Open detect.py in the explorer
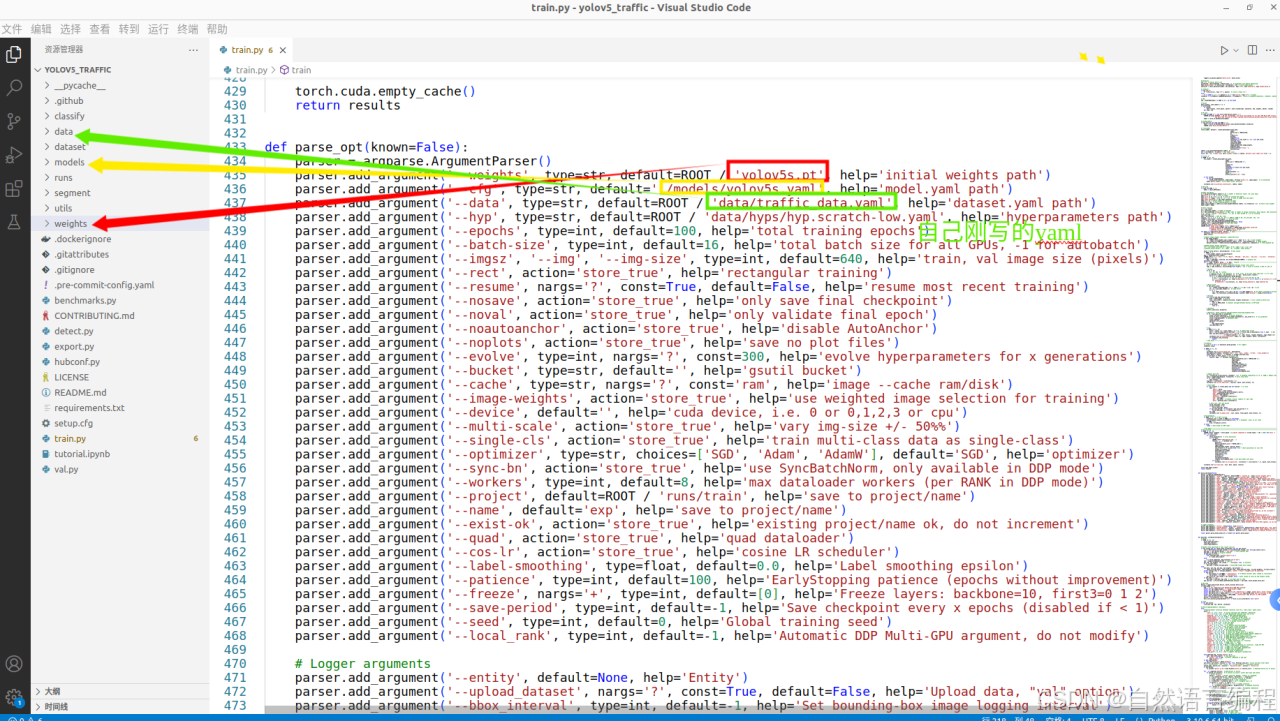The width and height of the screenshot is (1280, 721). pyautogui.click(x=120, y=331)
